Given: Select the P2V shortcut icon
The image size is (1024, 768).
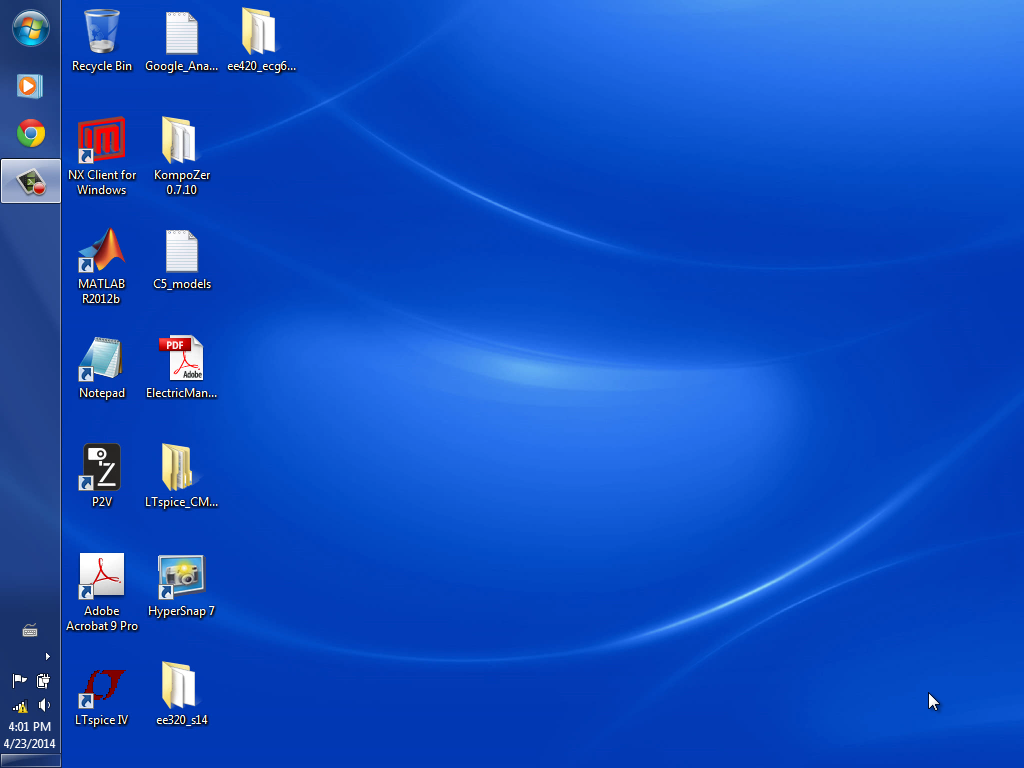Looking at the screenshot, I should 102,477.
